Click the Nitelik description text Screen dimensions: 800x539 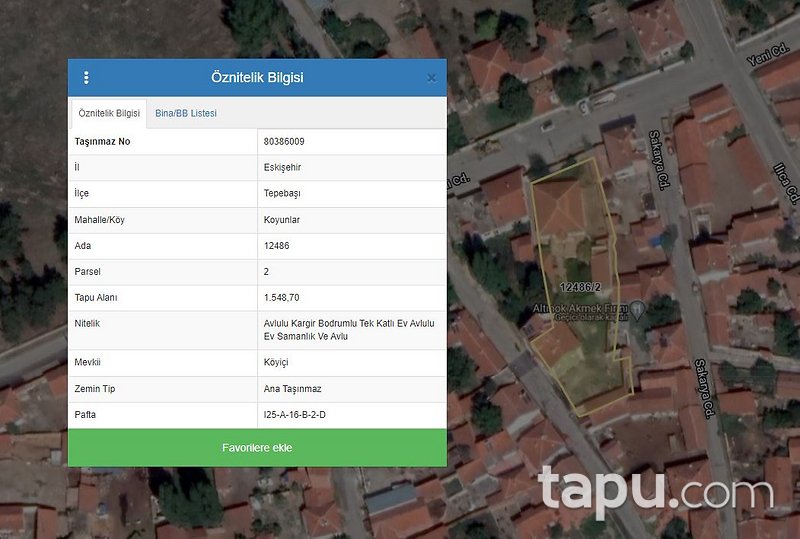(x=349, y=330)
